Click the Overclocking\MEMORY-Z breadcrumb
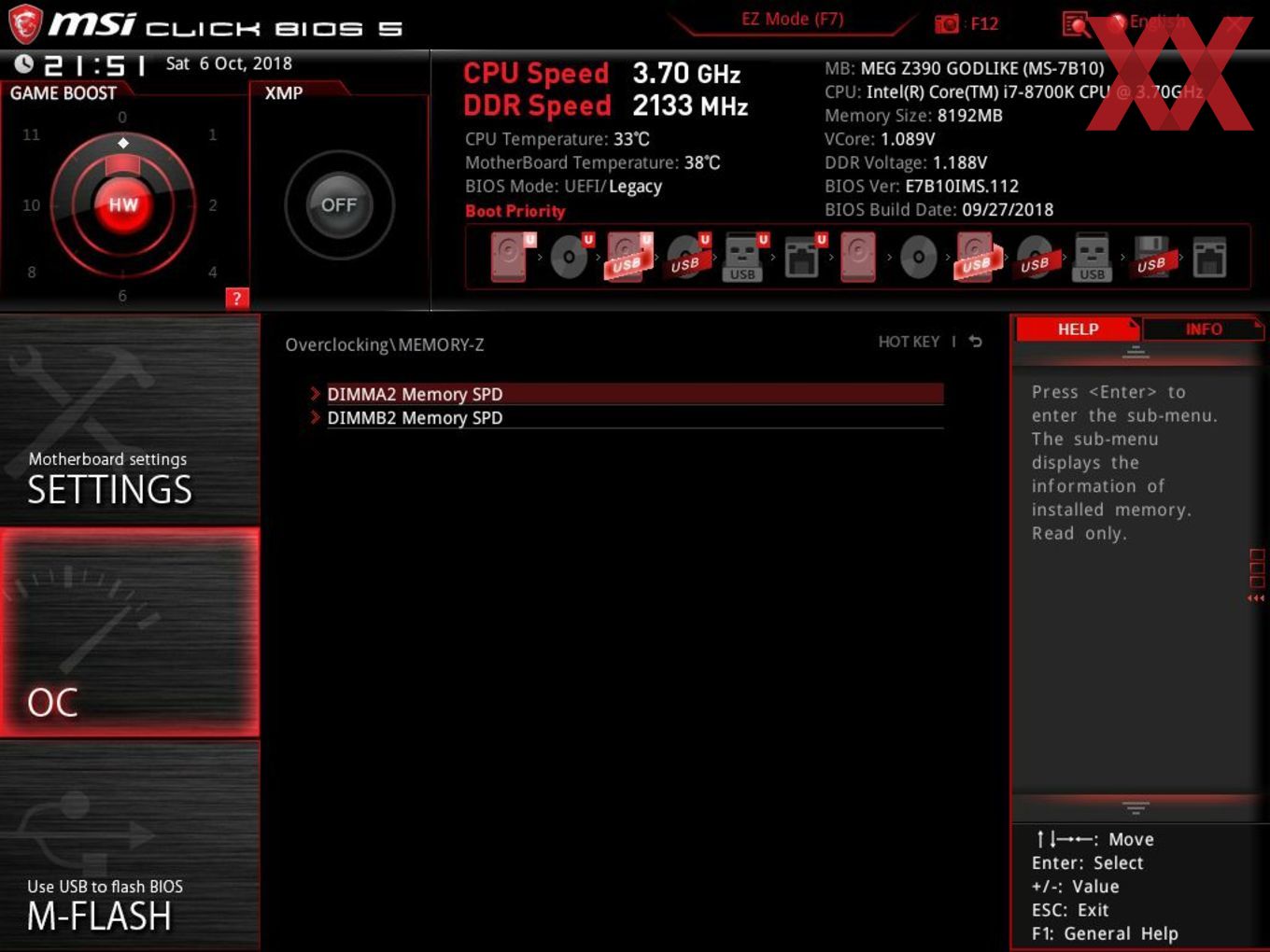The image size is (1270, 952). [x=385, y=344]
